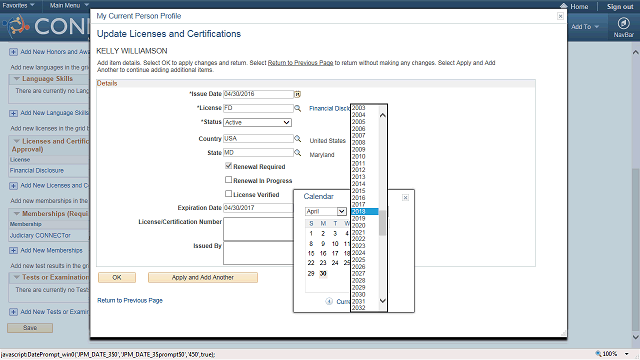This screenshot has height=360, width=640.
Task: Click plus icon for Add New Licenses
Action: click(x=13, y=186)
